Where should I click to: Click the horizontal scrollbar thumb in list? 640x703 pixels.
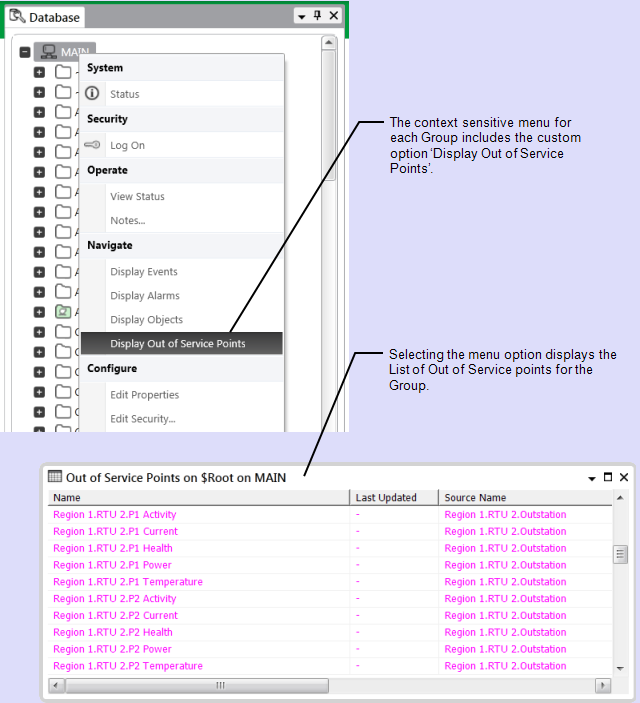click(x=220, y=685)
